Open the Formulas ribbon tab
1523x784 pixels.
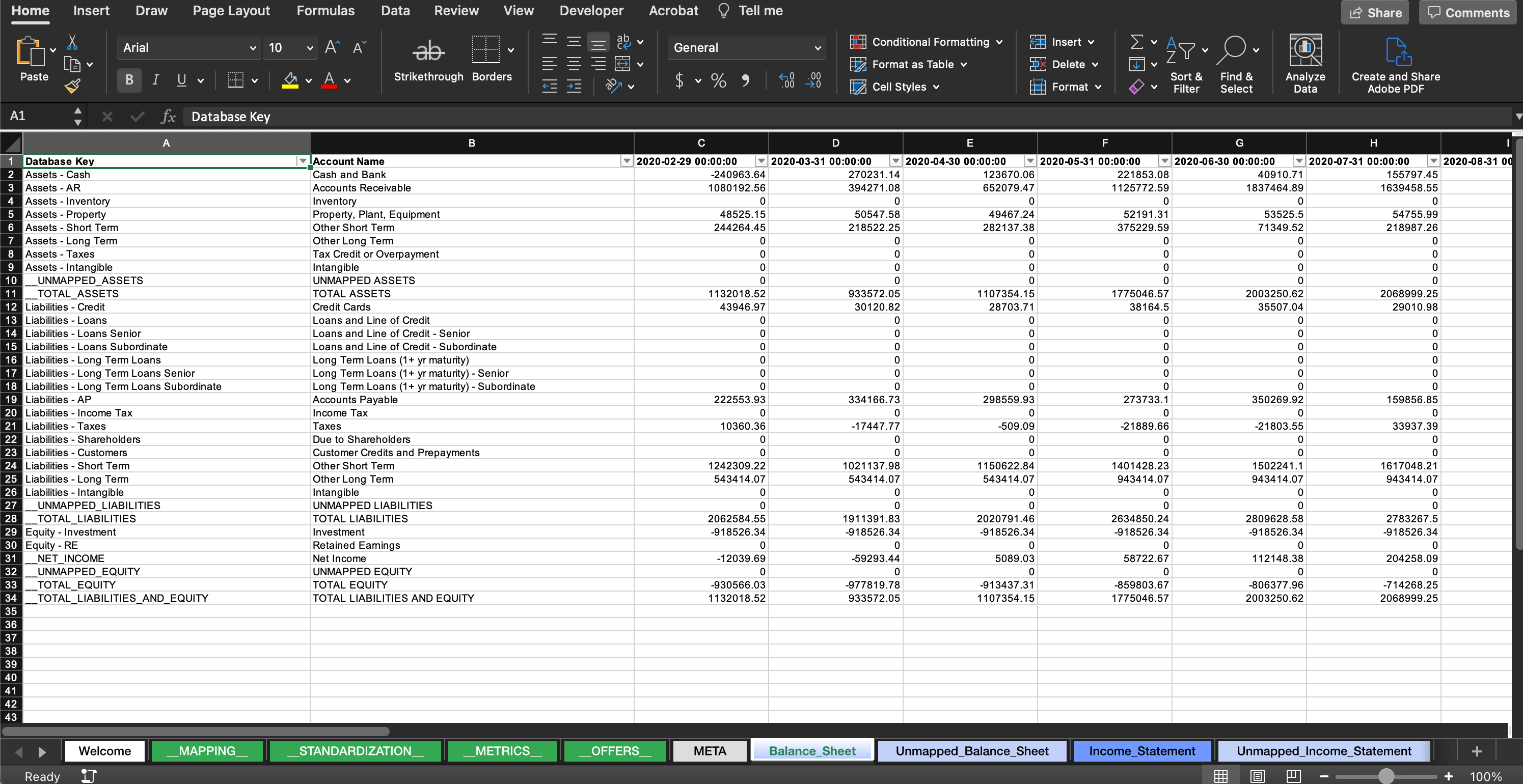point(325,11)
